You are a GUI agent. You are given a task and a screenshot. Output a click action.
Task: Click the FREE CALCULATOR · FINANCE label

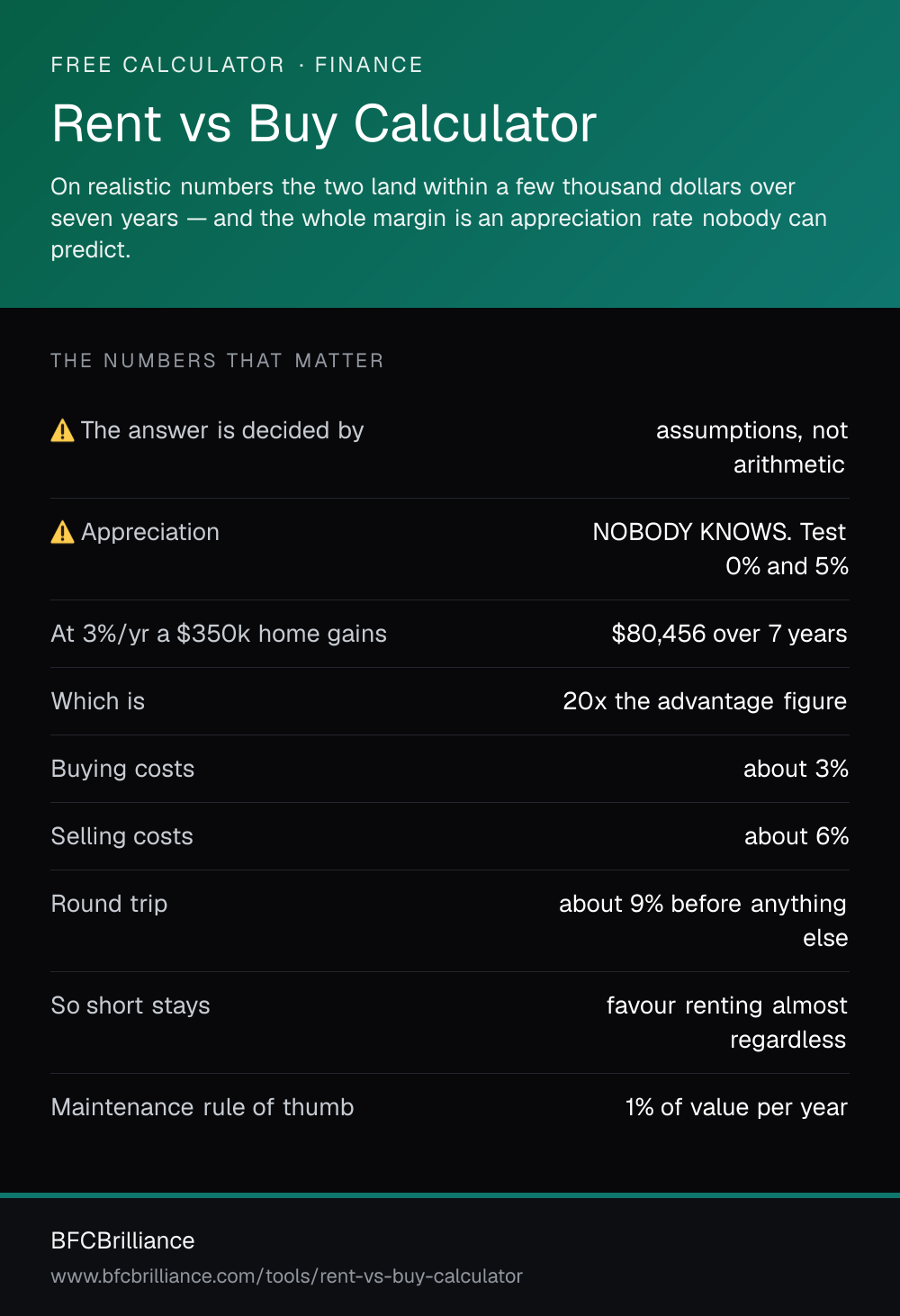click(237, 65)
